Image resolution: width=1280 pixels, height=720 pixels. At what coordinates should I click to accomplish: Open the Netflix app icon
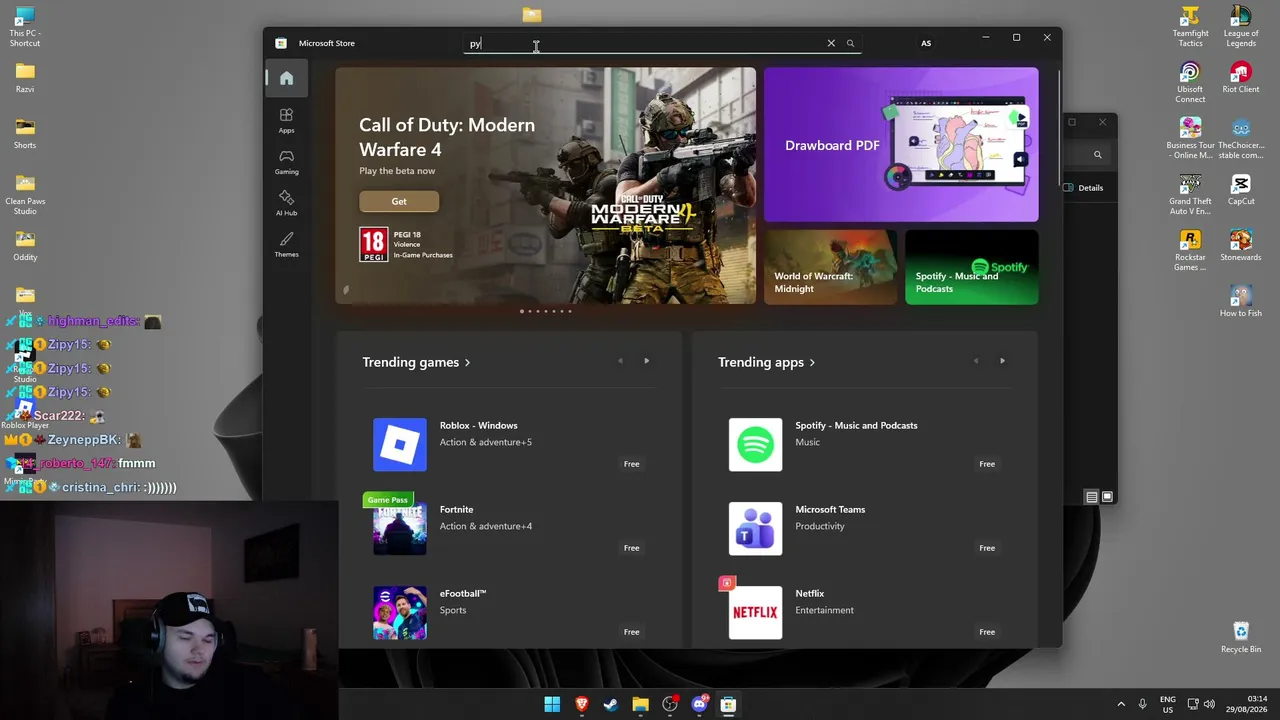pyautogui.click(x=755, y=612)
